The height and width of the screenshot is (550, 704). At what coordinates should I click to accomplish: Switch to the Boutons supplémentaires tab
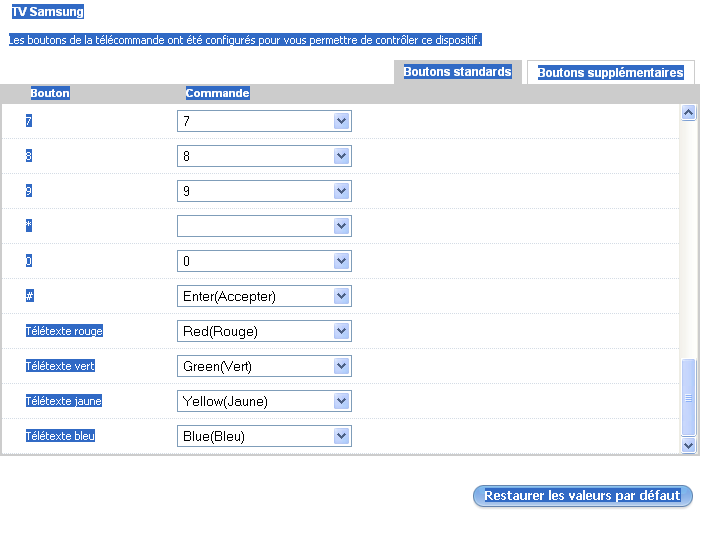click(x=610, y=72)
